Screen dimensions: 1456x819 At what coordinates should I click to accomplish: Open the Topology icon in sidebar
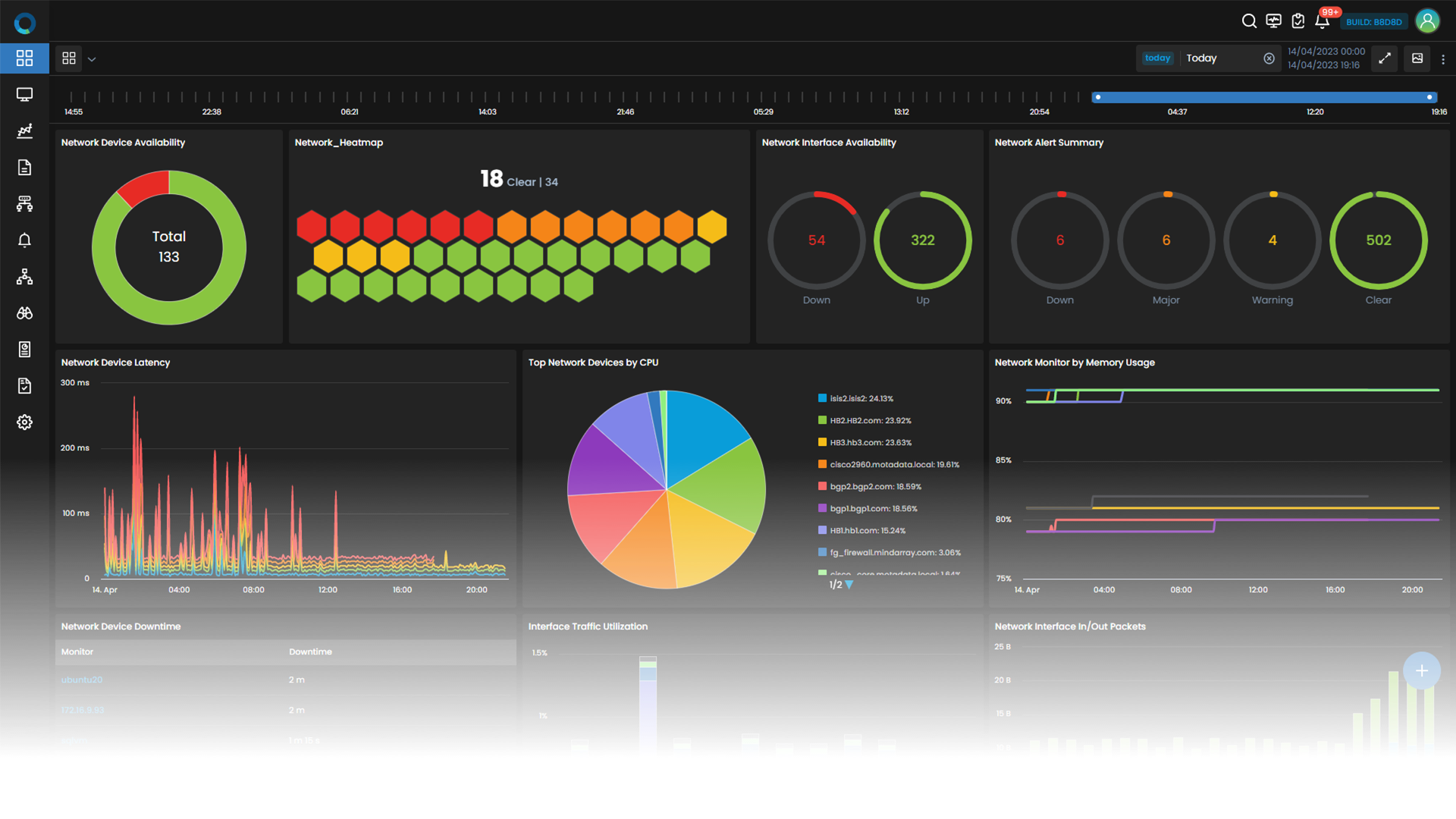click(24, 277)
